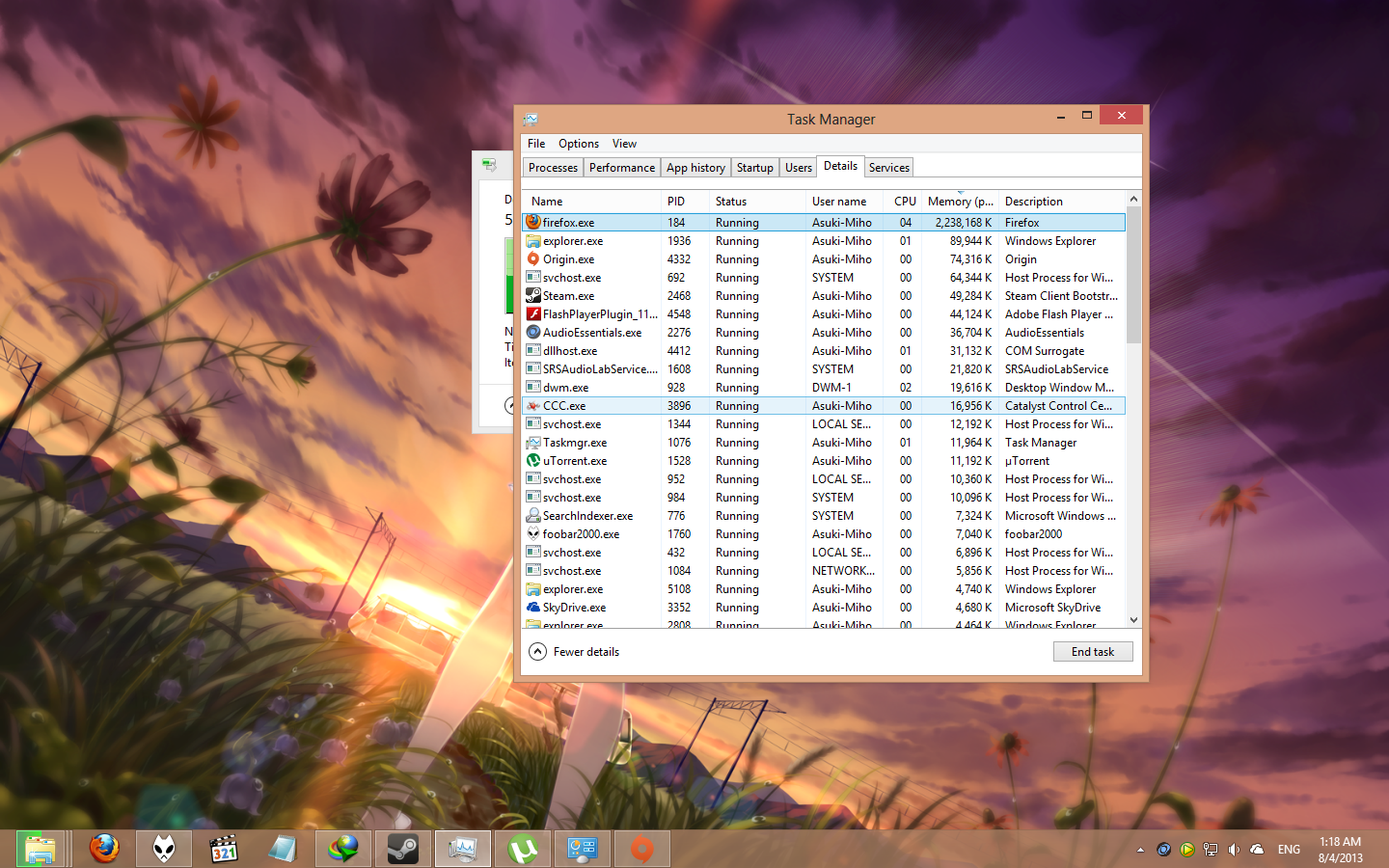Open the network tray icon
Image resolution: width=1389 pixels, height=868 pixels.
[x=1211, y=850]
